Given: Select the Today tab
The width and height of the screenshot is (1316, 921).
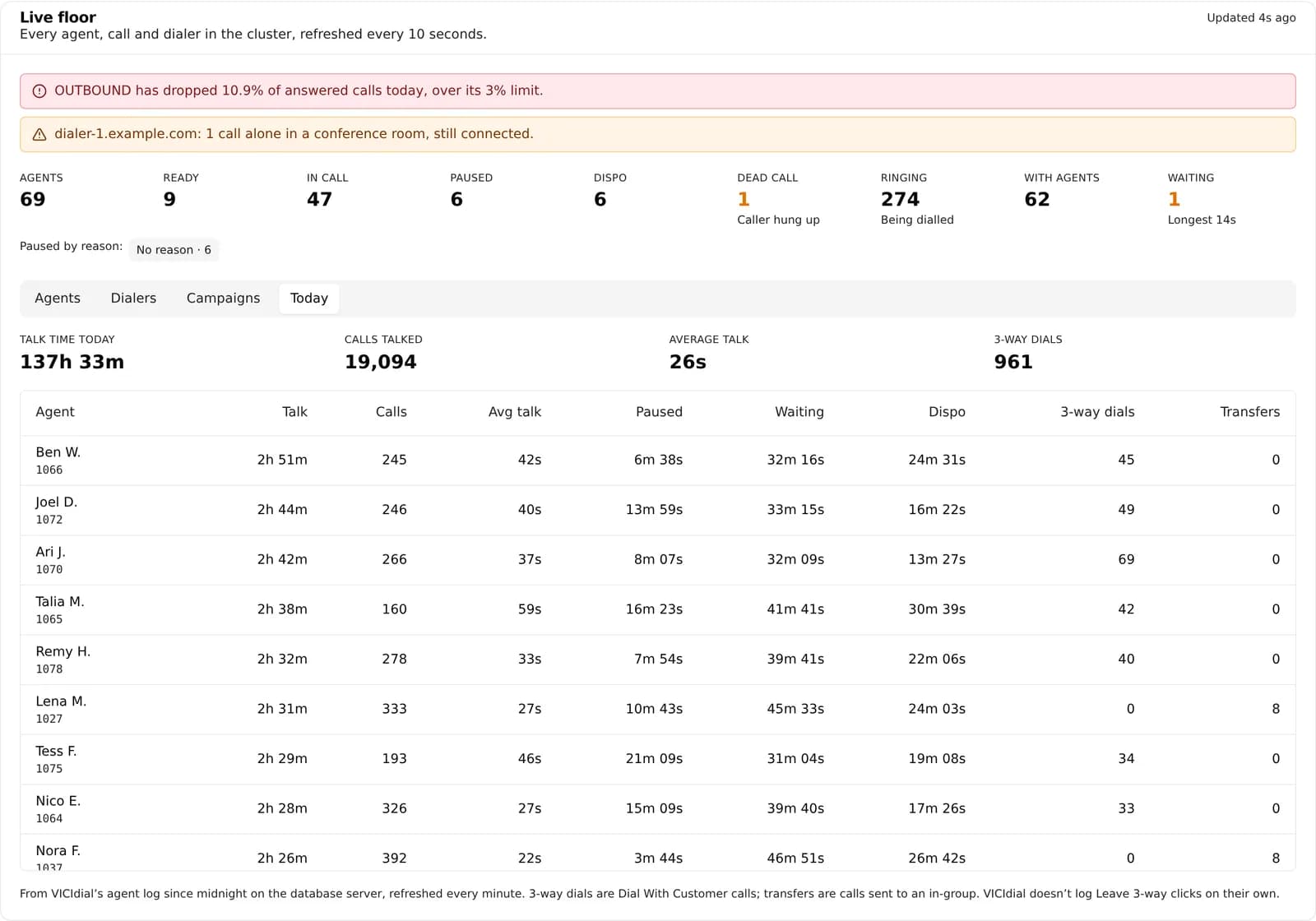Looking at the screenshot, I should coord(309,299).
